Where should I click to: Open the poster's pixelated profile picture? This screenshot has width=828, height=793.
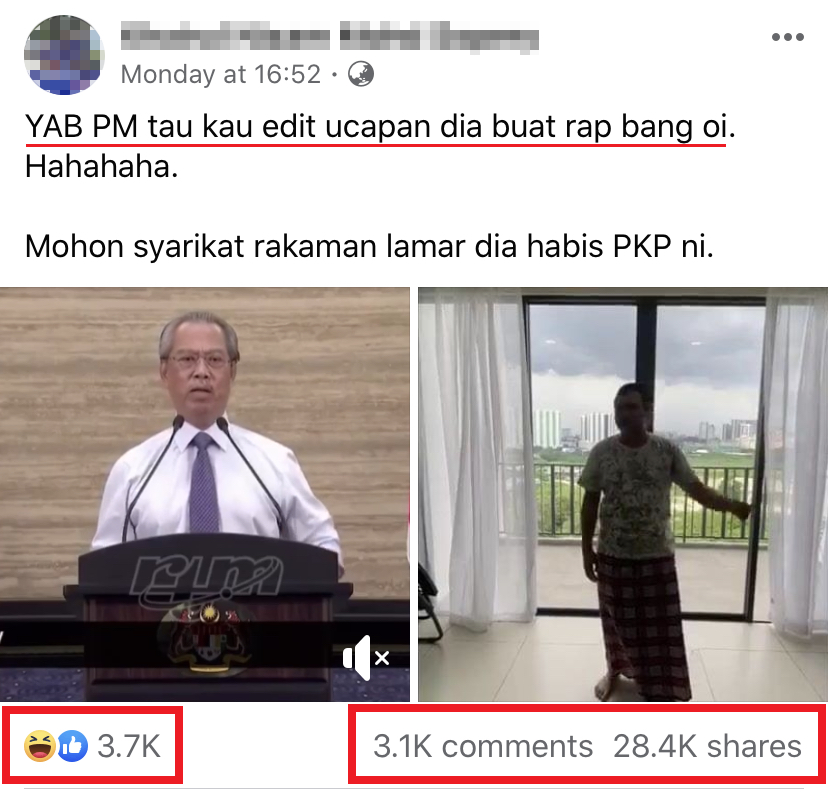64,55
